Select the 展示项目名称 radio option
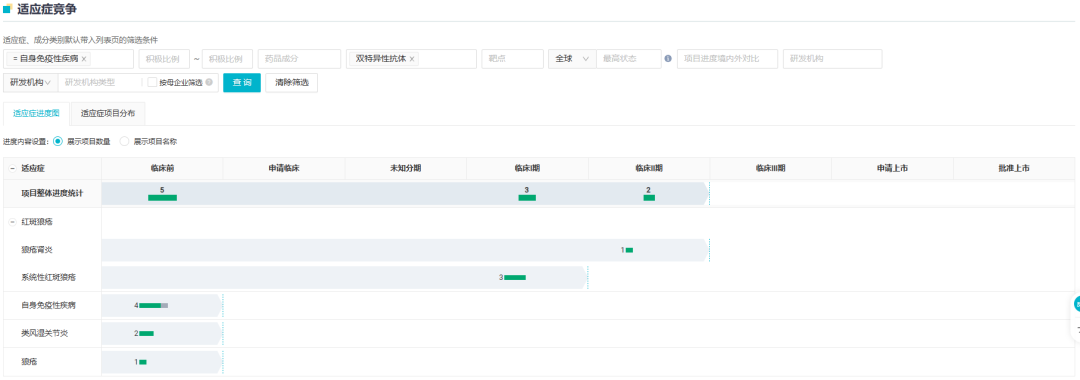The width and height of the screenshot is (1080, 380). click(125, 141)
